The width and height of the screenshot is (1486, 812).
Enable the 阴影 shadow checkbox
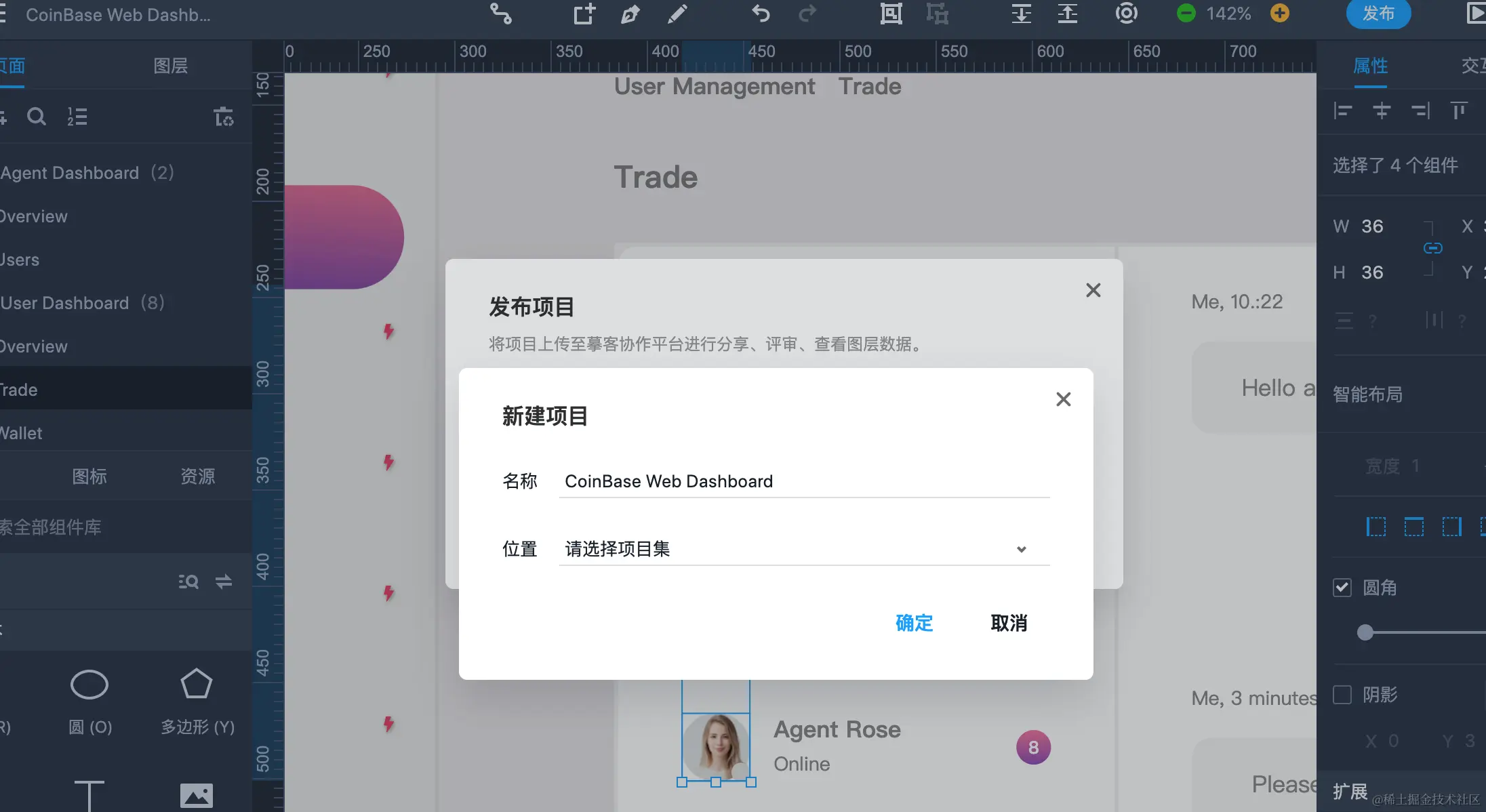tap(1342, 695)
